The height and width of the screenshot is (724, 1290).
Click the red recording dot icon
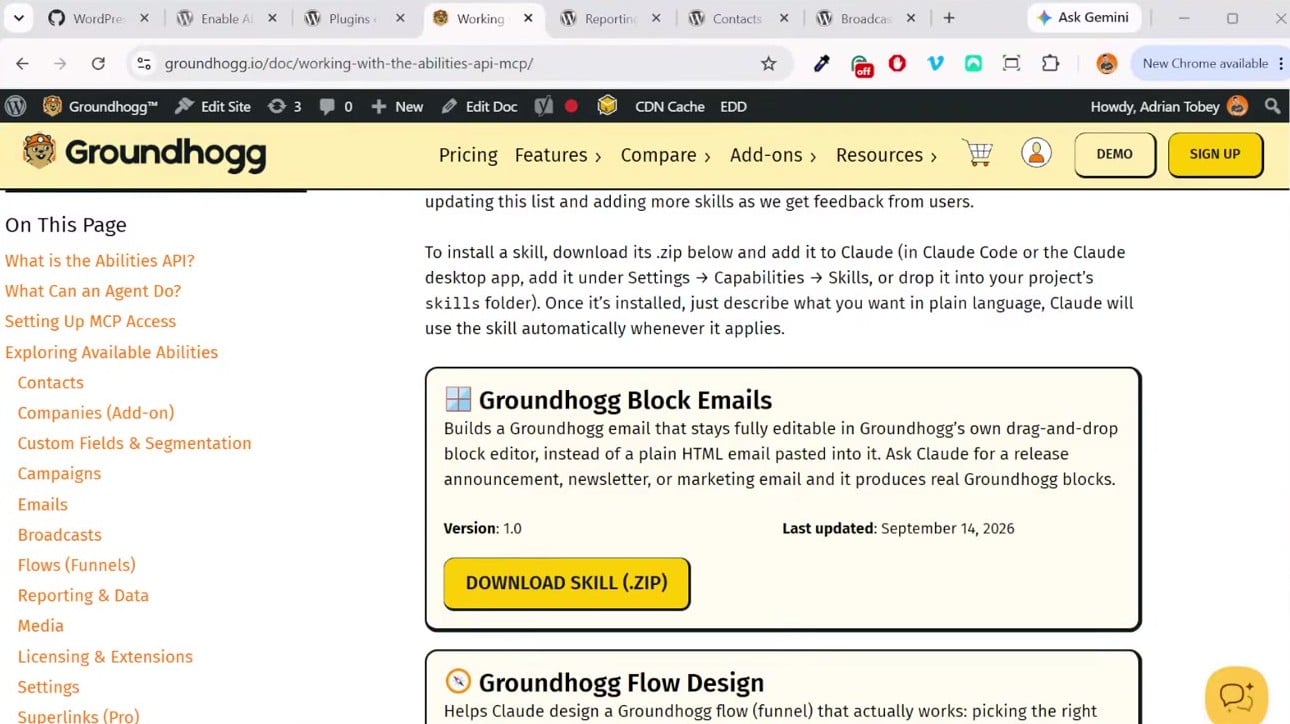tap(571, 106)
